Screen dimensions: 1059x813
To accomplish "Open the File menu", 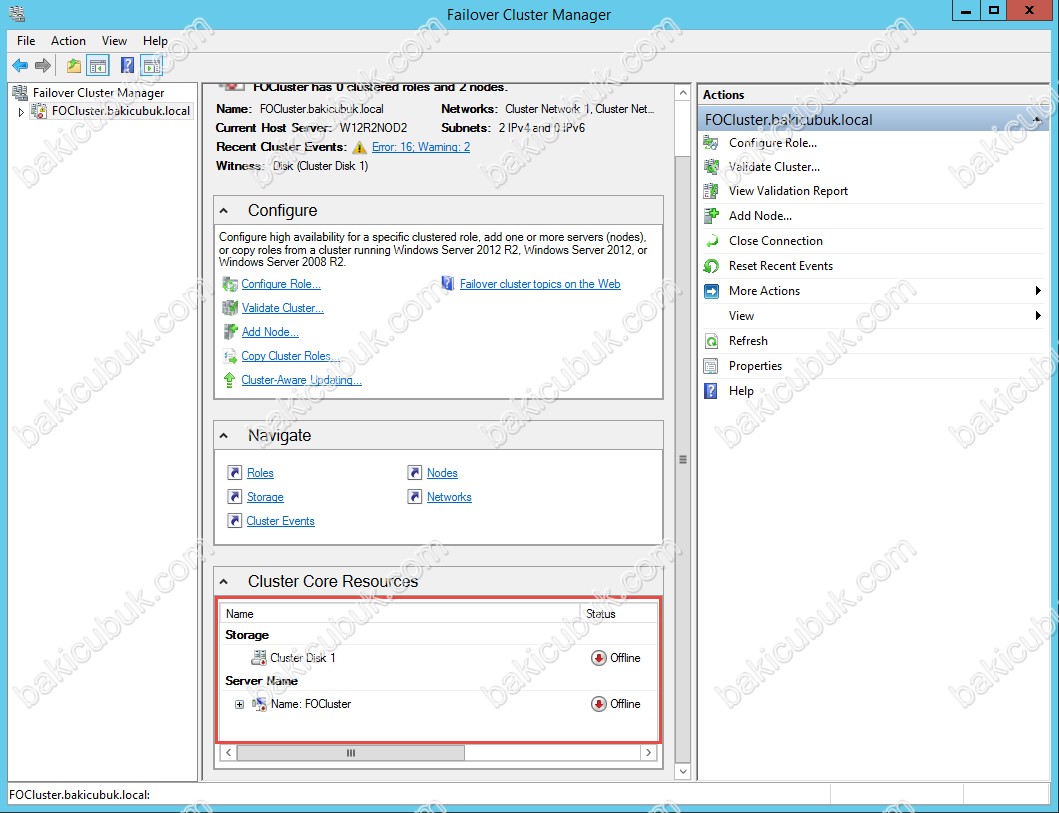I will (26, 41).
